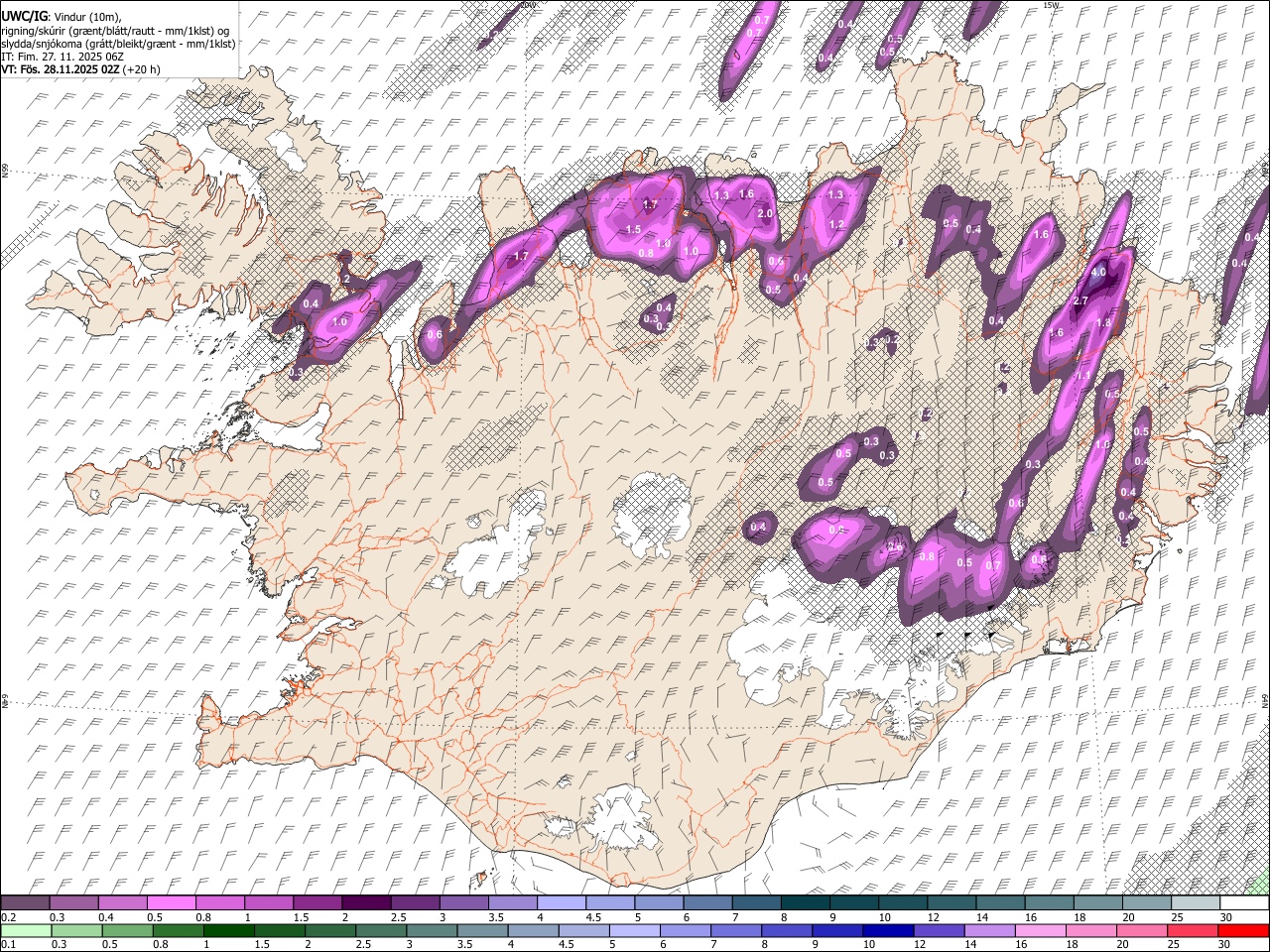Viewport: 1270px width, 952px height.
Task: Click the medium green 0.5–0.8 swatch in bottom legend
Action: pos(127,931)
